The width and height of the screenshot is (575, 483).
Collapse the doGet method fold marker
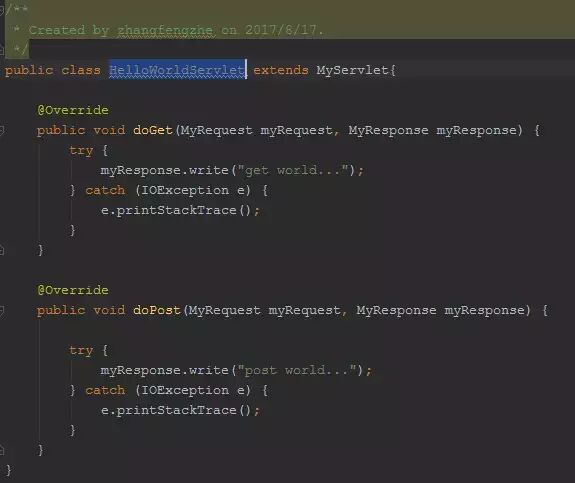tap(1, 130)
